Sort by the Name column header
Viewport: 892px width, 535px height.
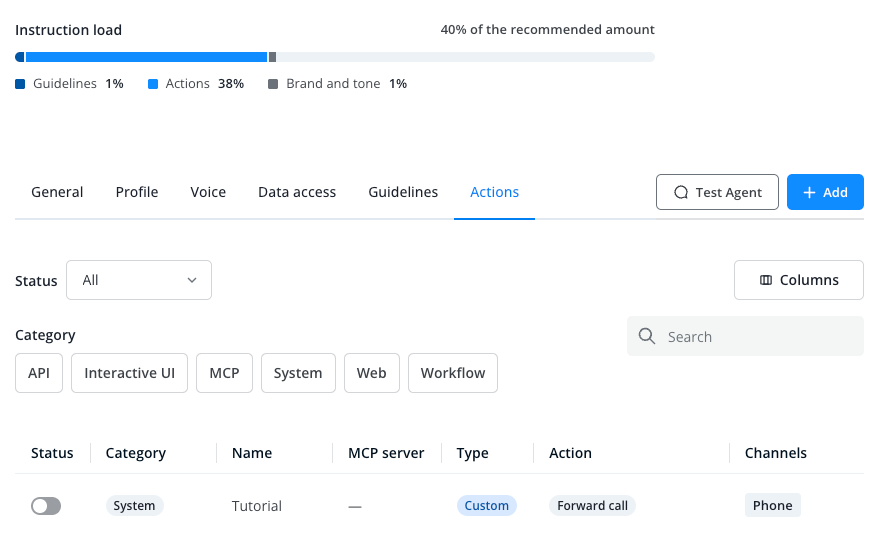(x=252, y=453)
